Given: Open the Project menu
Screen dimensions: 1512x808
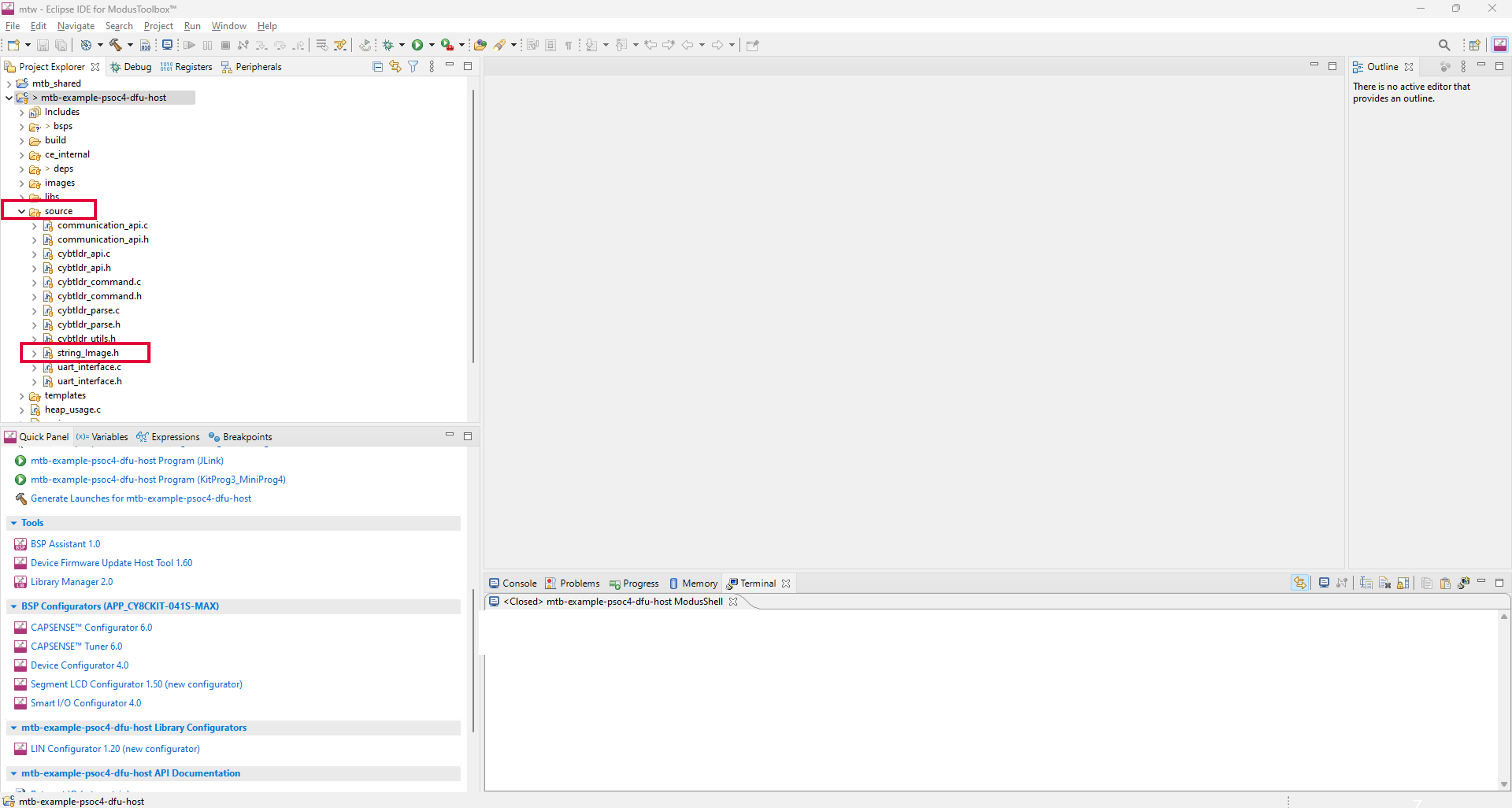Looking at the screenshot, I should tap(158, 26).
